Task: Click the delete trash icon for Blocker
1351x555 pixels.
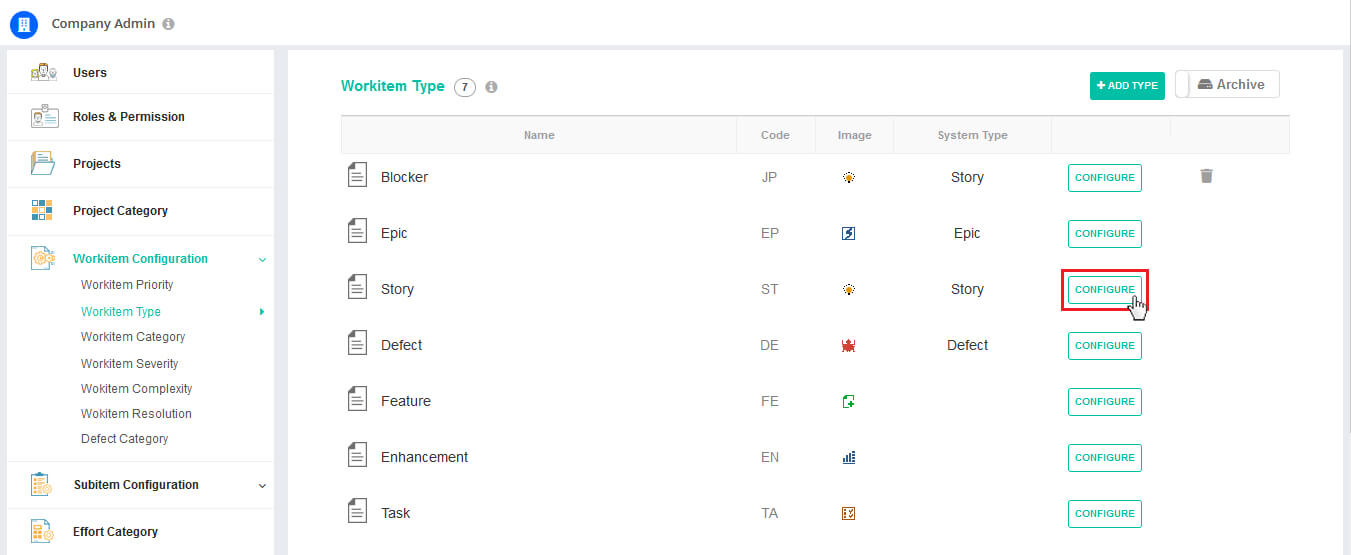Action: point(1206,176)
